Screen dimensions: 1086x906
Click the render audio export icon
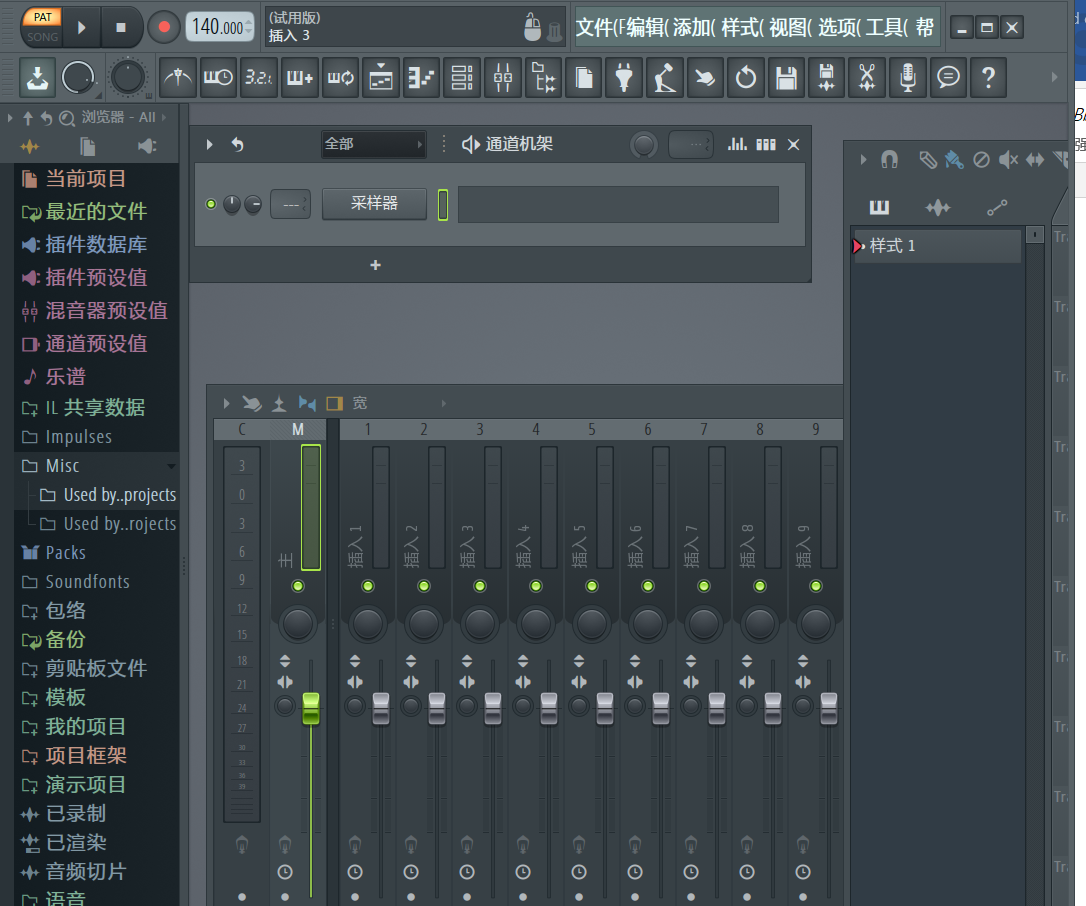[826, 77]
